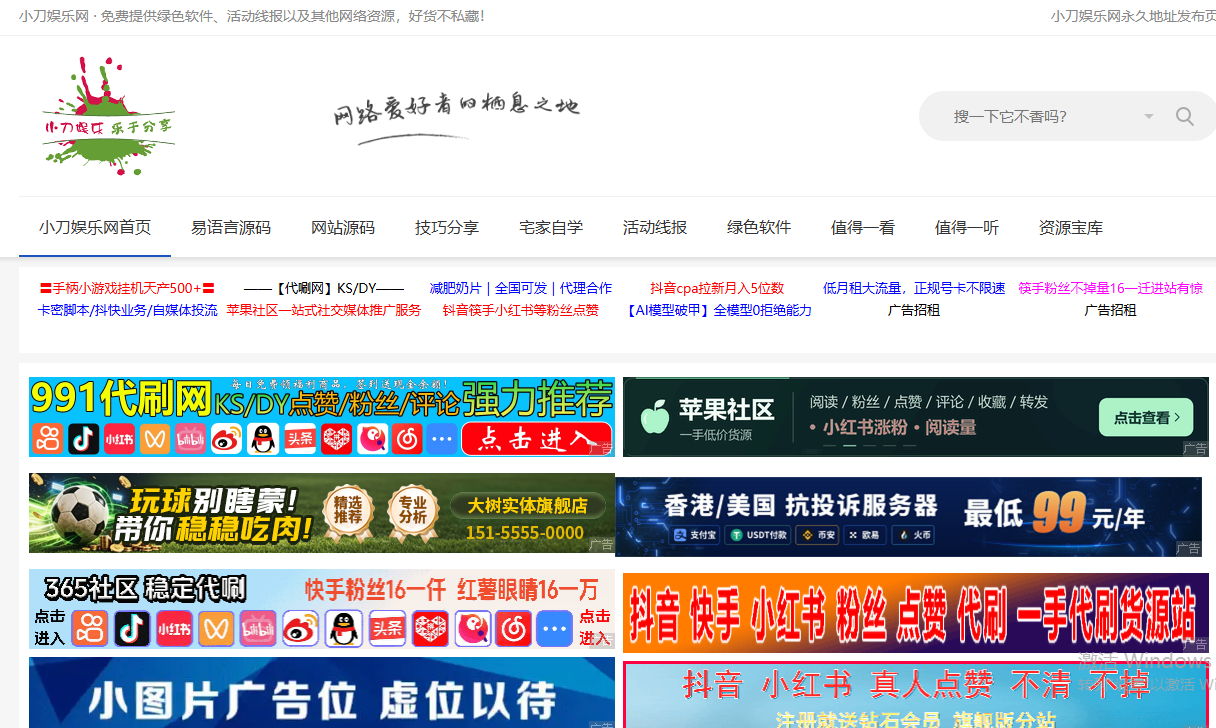Open the 【代刷网】KS/DY text link

coord(324,288)
